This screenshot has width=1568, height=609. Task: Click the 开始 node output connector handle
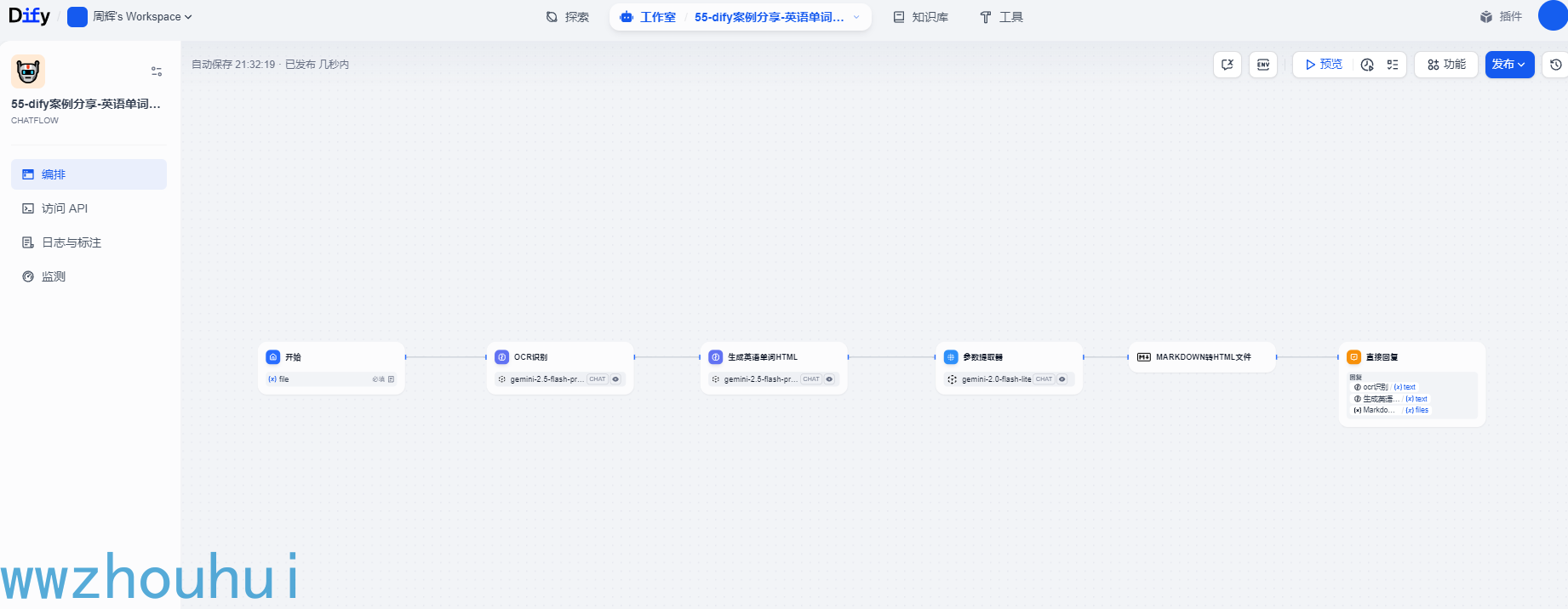click(406, 357)
